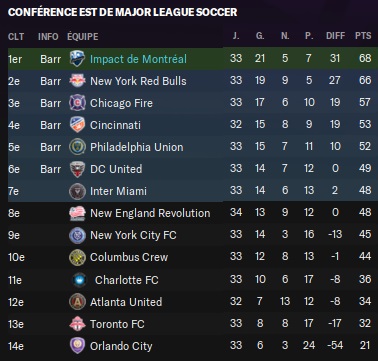
Task: Click the Philadelphia Union logo
Action: click(77, 147)
